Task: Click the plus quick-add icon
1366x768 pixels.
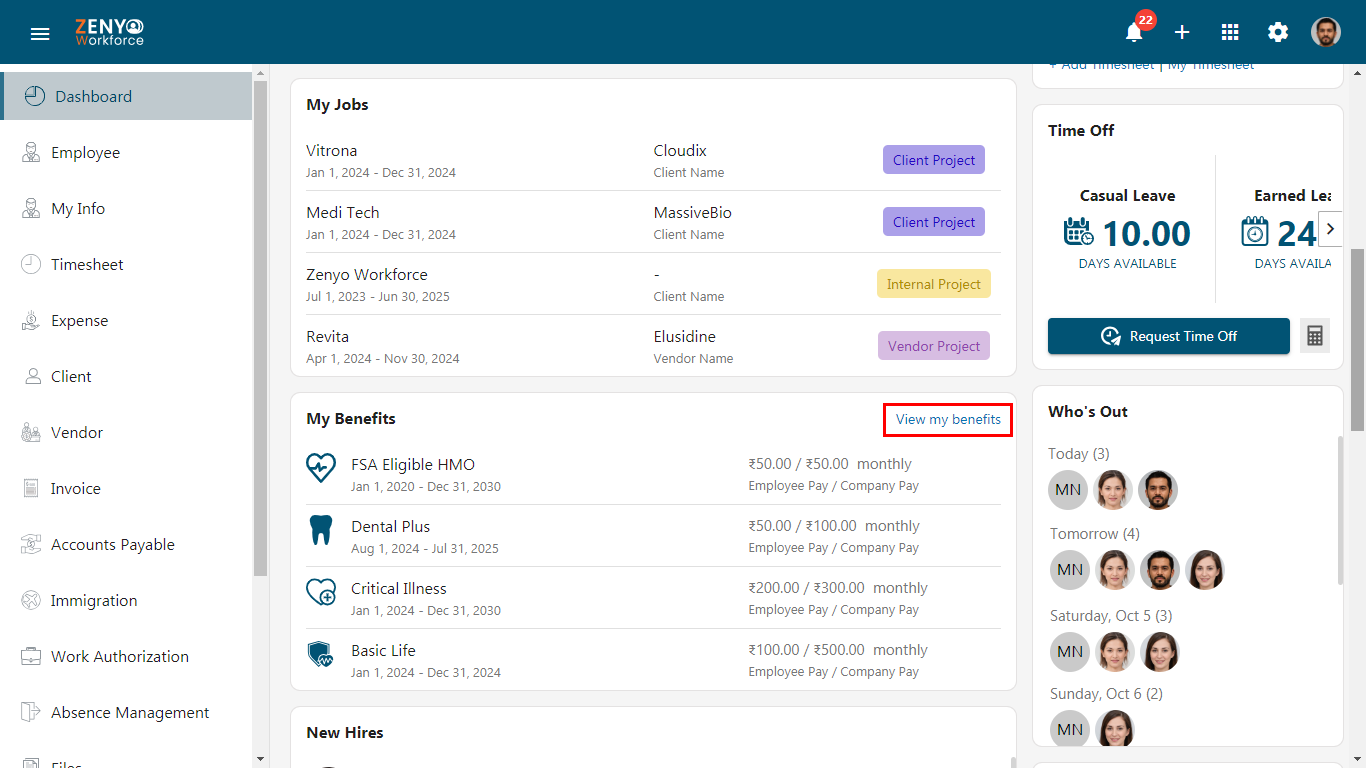Action: (x=1182, y=32)
